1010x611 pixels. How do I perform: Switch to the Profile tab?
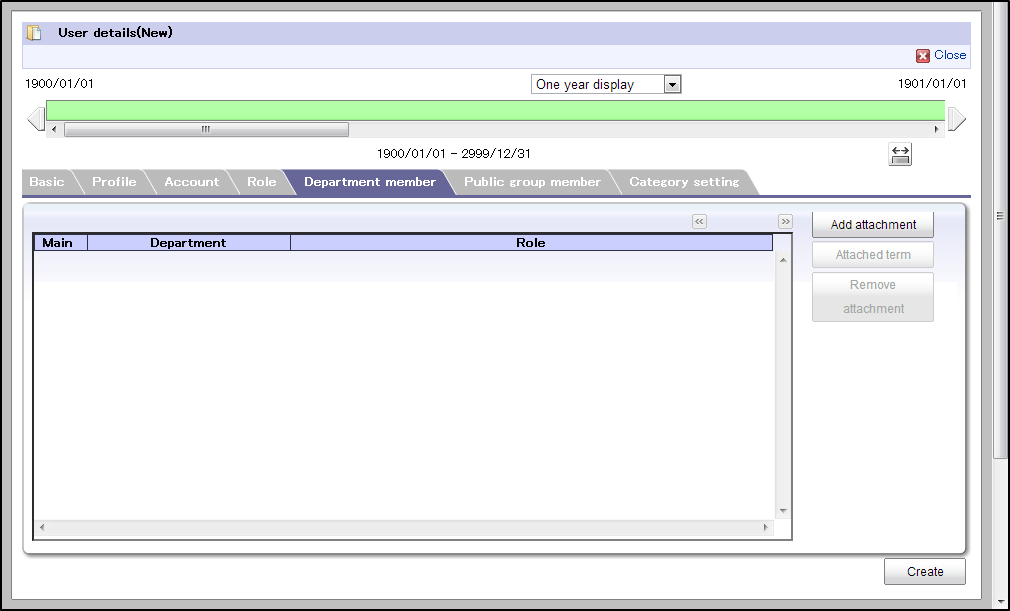point(114,182)
